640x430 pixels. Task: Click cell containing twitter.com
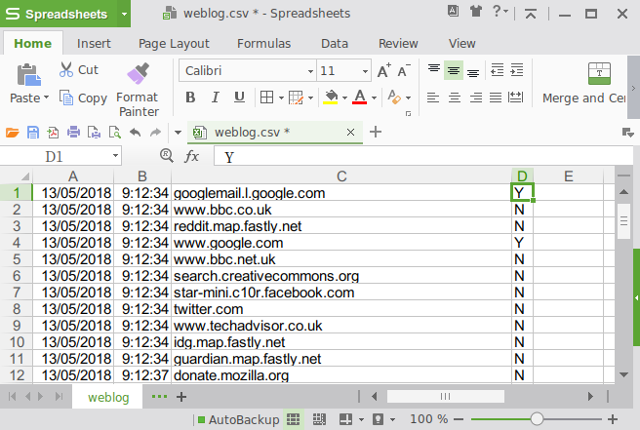tap(341, 309)
